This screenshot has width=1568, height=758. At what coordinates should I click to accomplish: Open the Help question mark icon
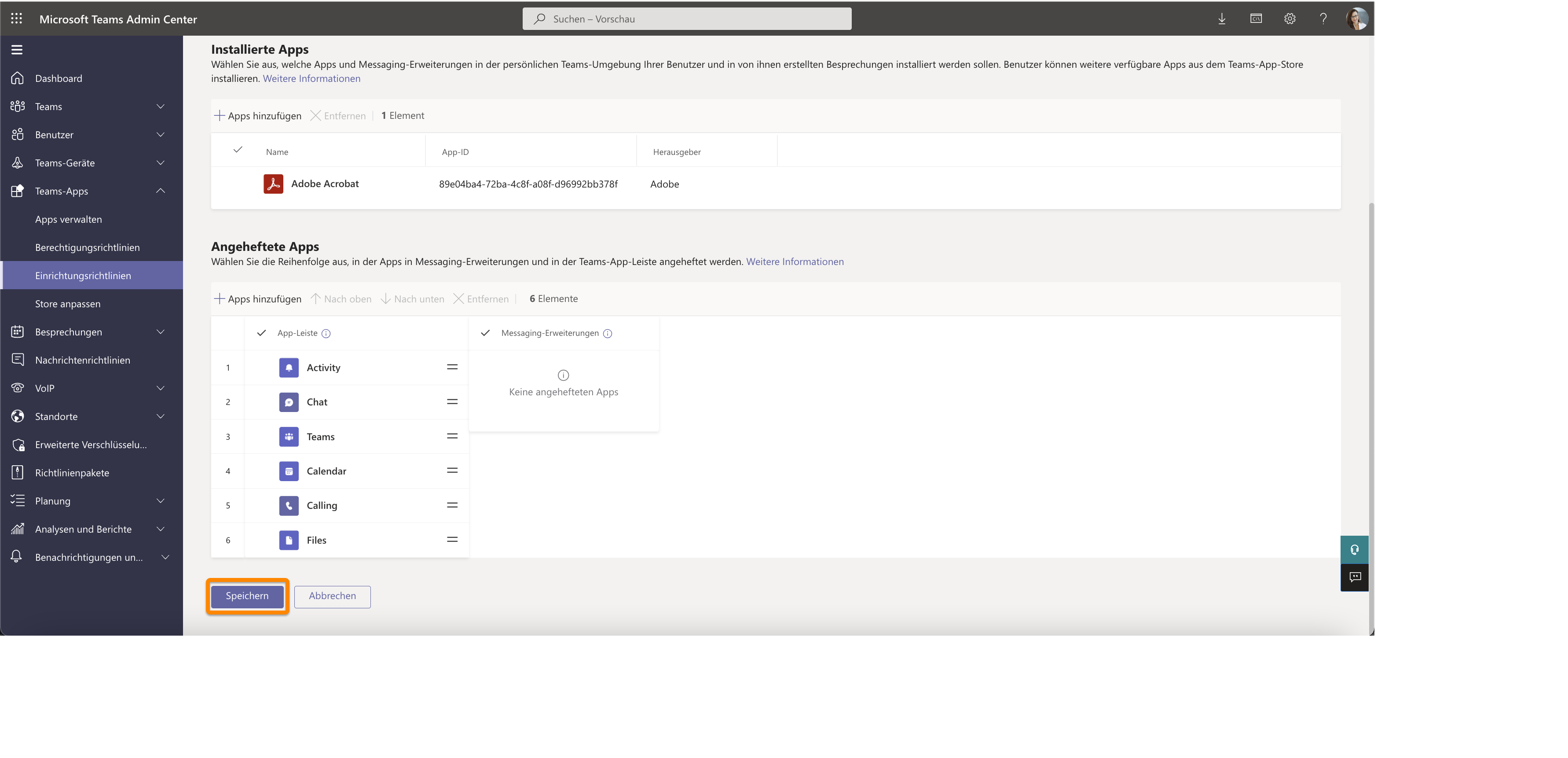pos(1323,18)
